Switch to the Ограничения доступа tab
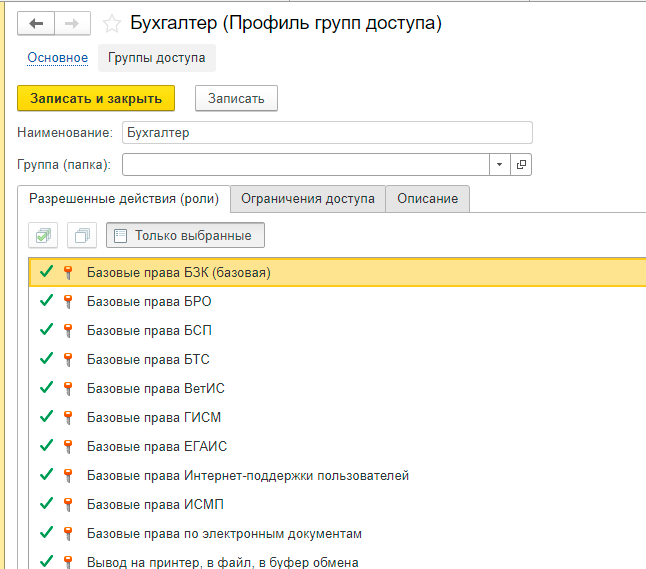 [308, 199]
